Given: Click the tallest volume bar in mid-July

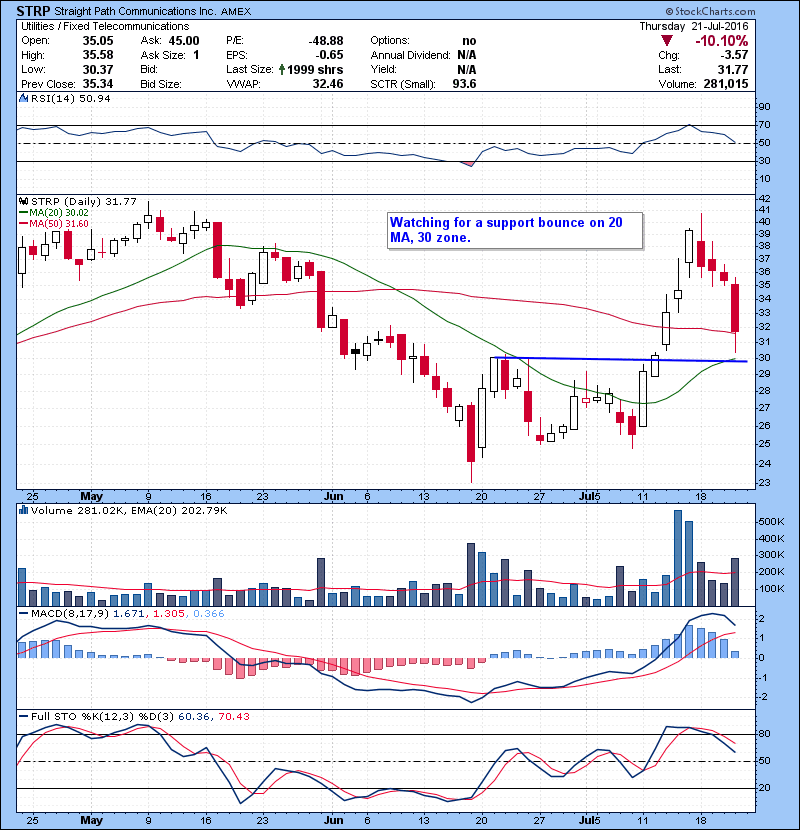Looking at the screenshot, I should (x=677, y=557).
